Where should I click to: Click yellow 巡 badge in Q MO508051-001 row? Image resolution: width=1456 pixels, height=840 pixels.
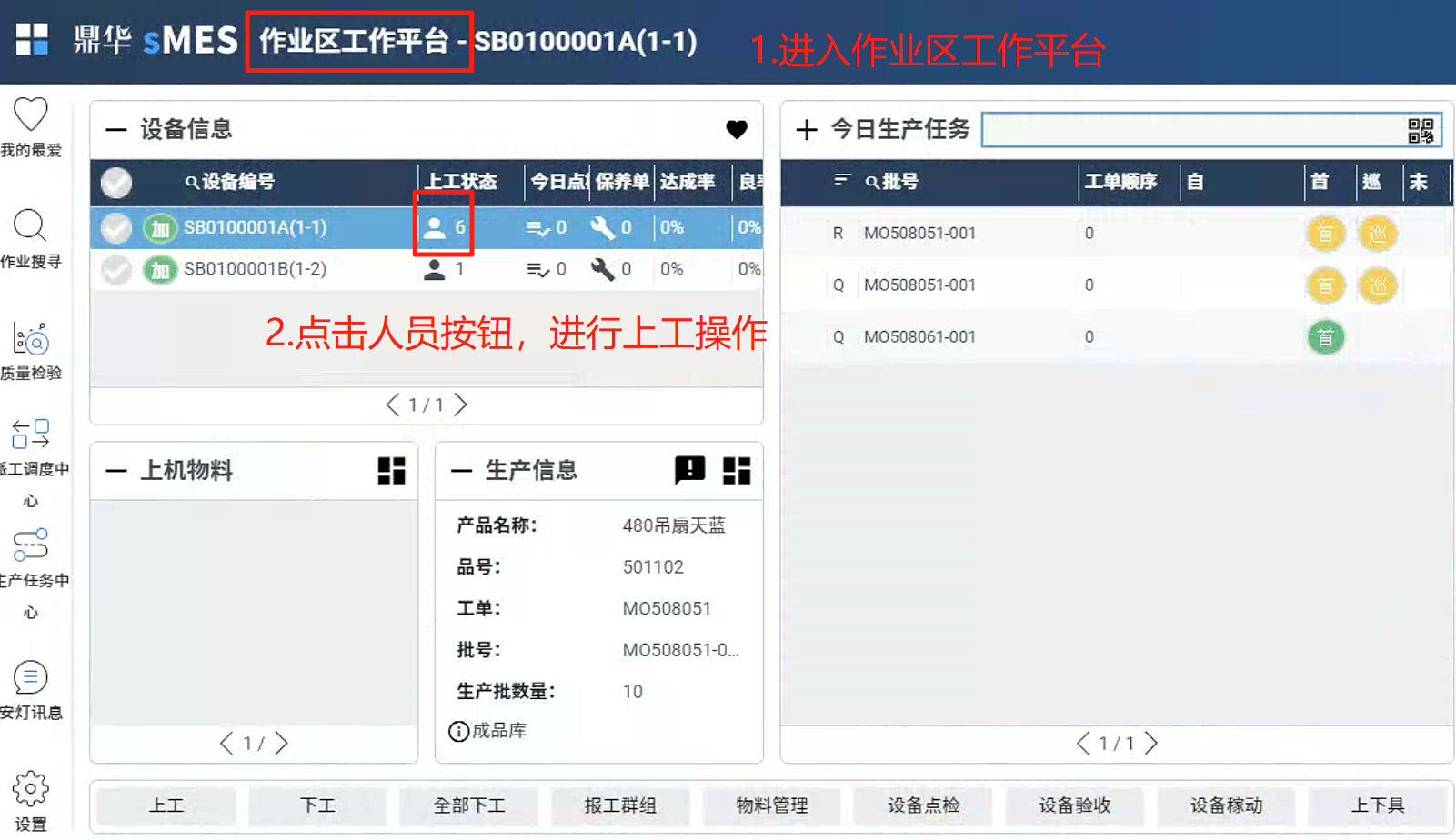[x=1378, y=286]
